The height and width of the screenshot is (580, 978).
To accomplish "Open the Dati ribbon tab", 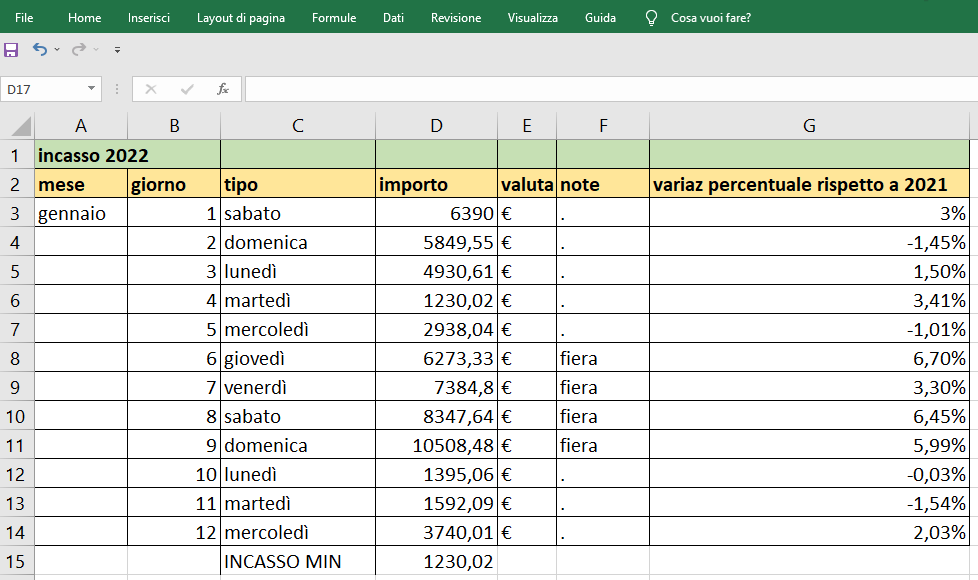I will [393, 17].
